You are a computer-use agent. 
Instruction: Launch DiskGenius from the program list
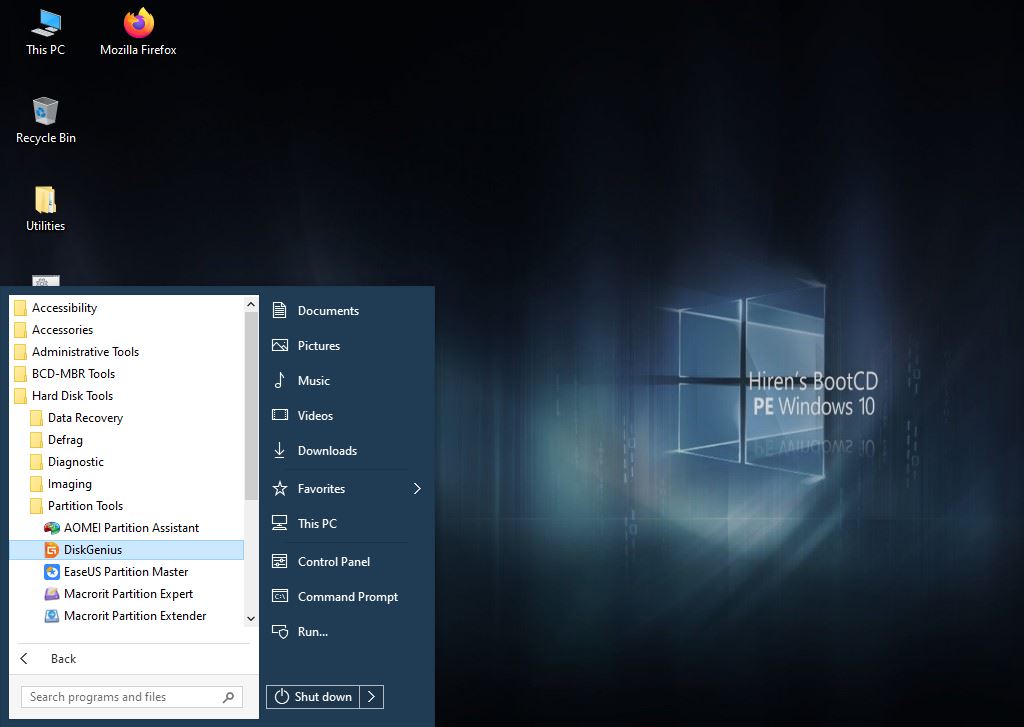coord(92,550)
